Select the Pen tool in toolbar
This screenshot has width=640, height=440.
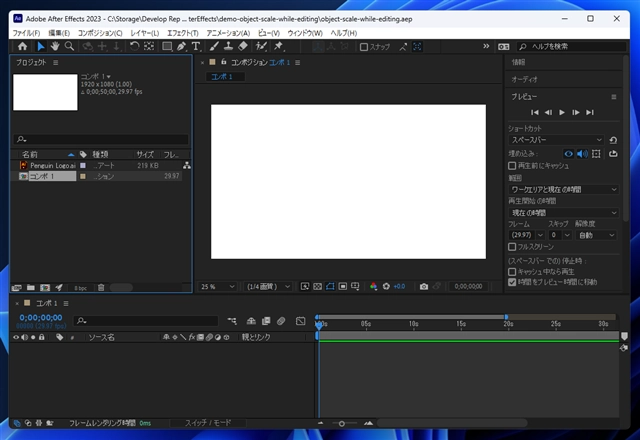pos(182,46)
